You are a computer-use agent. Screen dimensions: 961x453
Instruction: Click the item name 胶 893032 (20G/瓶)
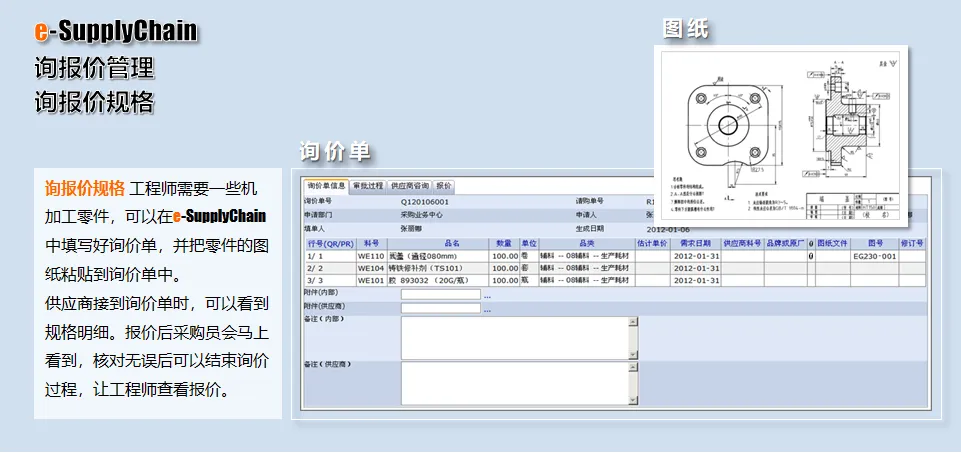(428, 281)
